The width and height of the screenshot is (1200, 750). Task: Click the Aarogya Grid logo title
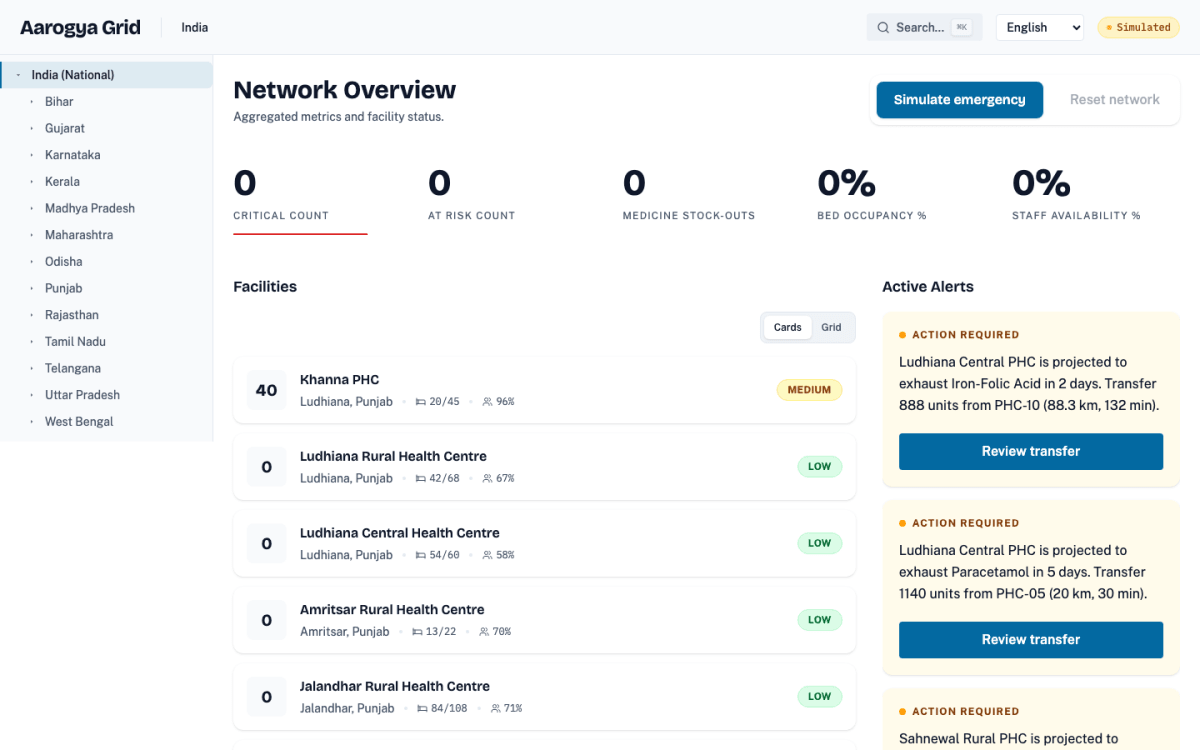click(x=80, y=27)
